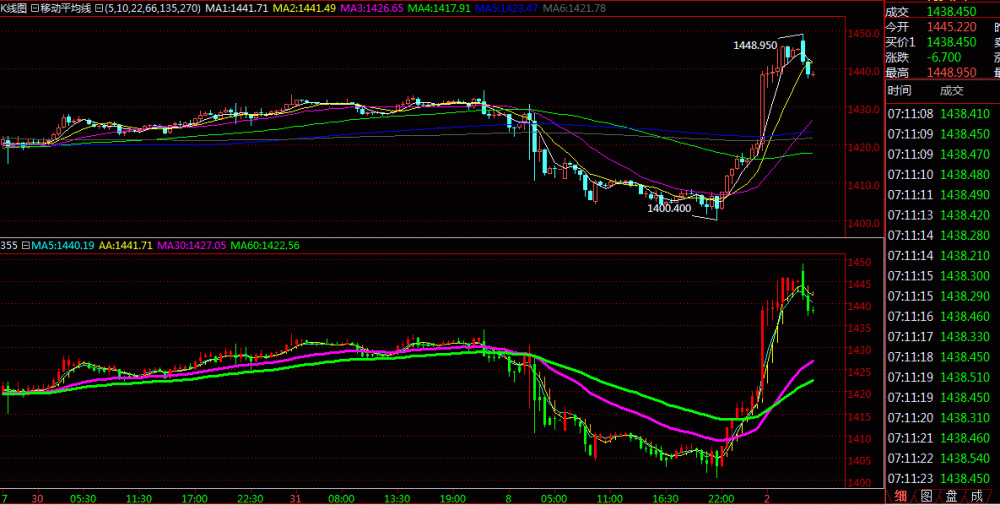
Task: Select the 07:11:08 trade tick row
Action: click(940, 114)
